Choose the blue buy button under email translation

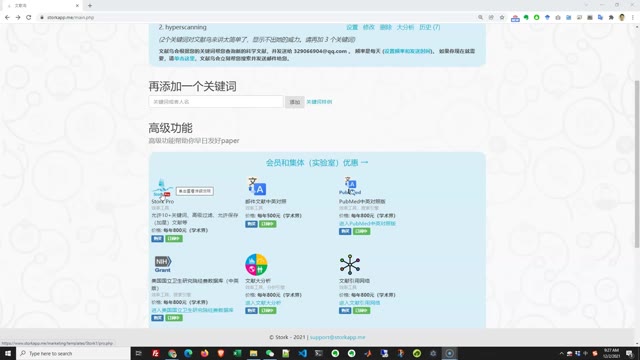click(x=251, y=224)
